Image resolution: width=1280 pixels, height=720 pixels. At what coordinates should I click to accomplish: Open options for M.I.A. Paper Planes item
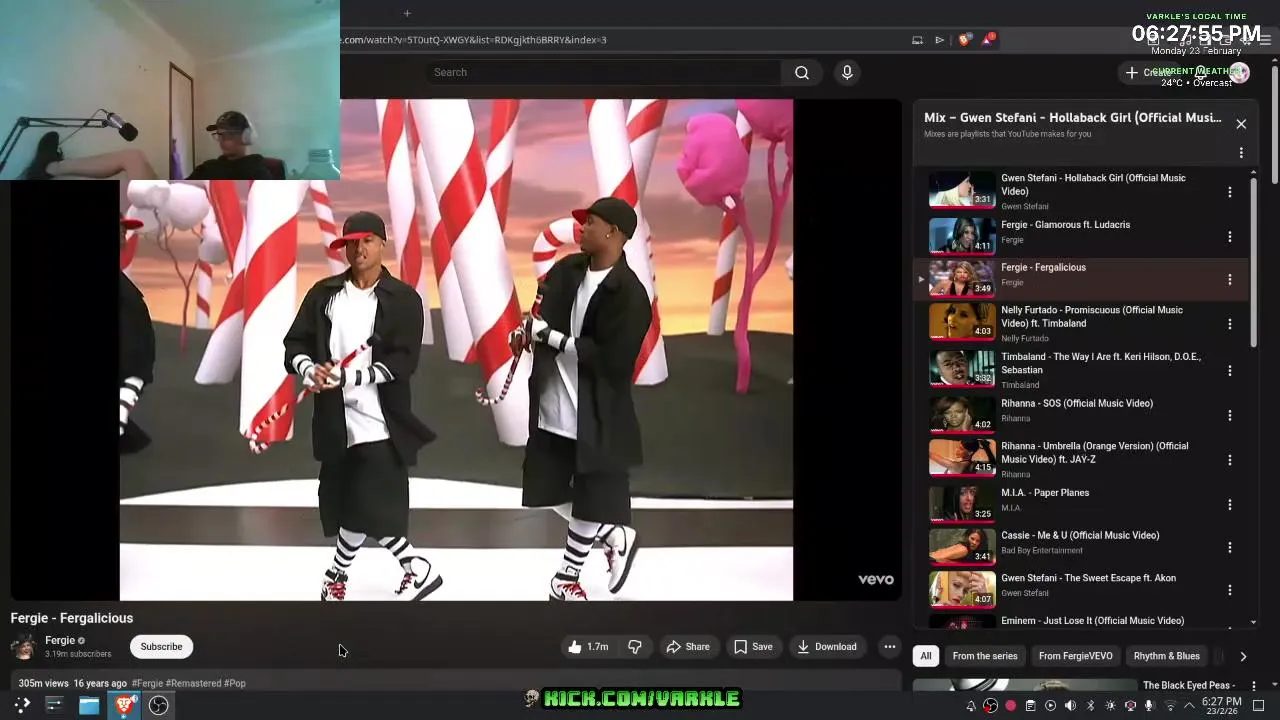coord(1230,505)
